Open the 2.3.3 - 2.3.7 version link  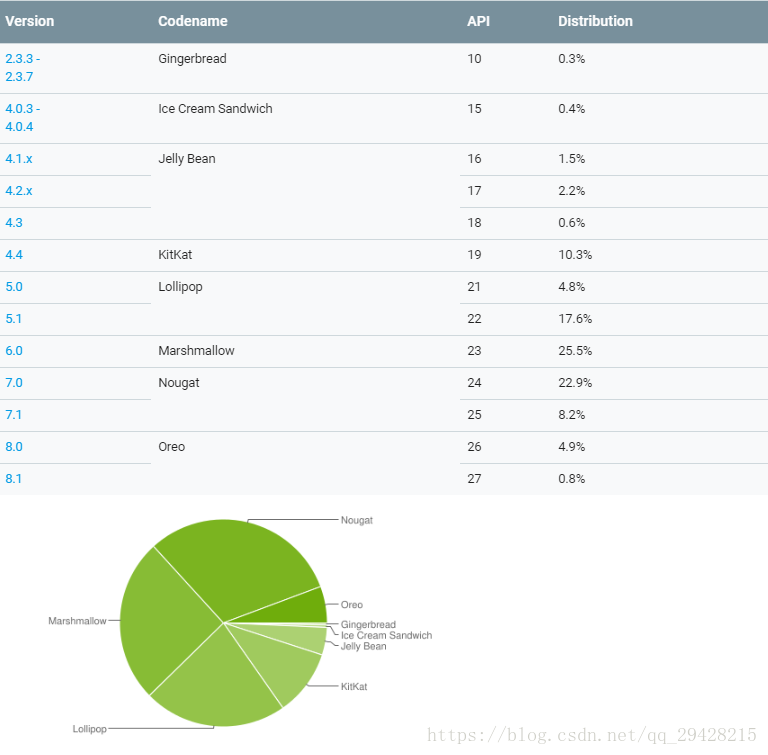click(x=23, y=68)
